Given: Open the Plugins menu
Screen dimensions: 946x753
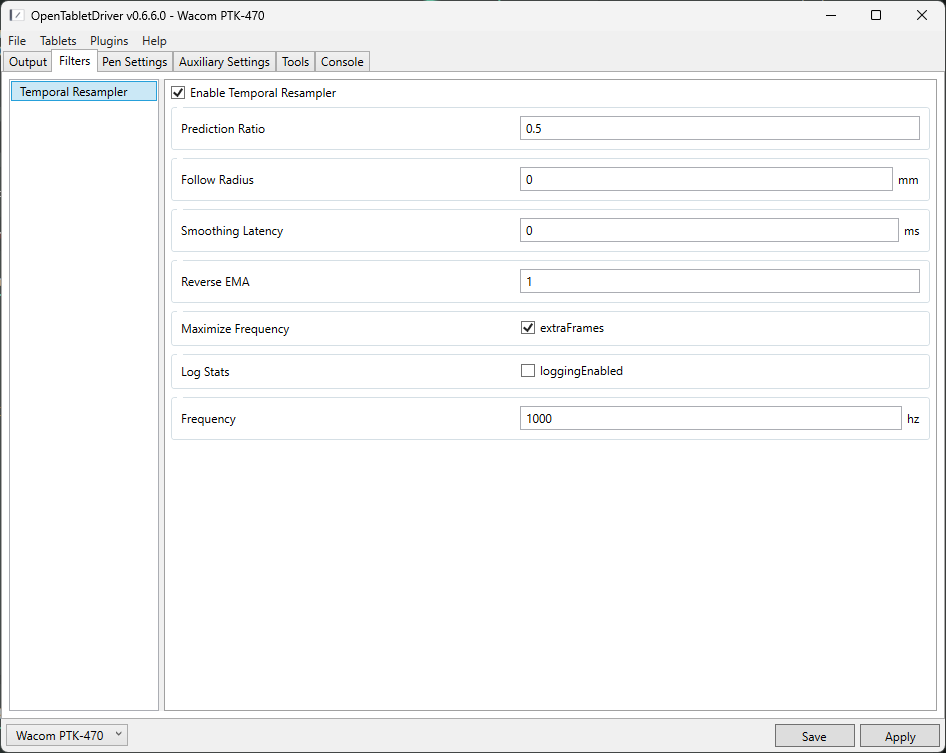Looking at the screenshot, I should coord(109,41).
